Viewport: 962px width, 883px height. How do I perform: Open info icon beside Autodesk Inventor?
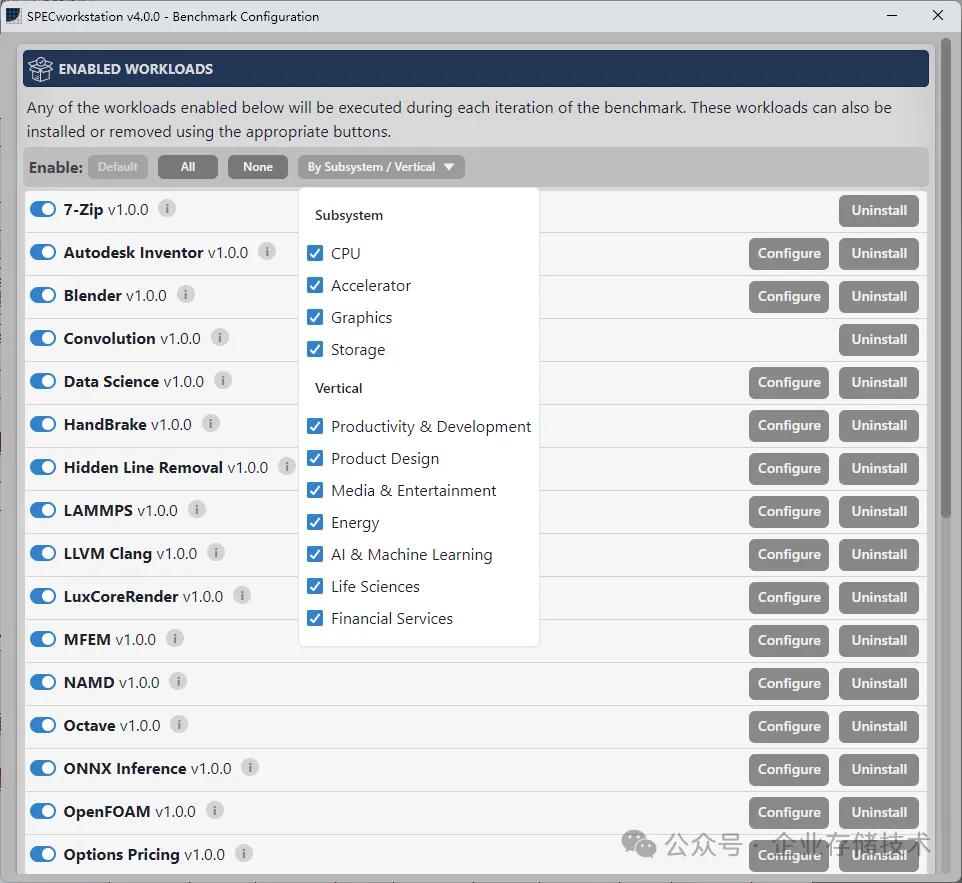coord(267,252)
